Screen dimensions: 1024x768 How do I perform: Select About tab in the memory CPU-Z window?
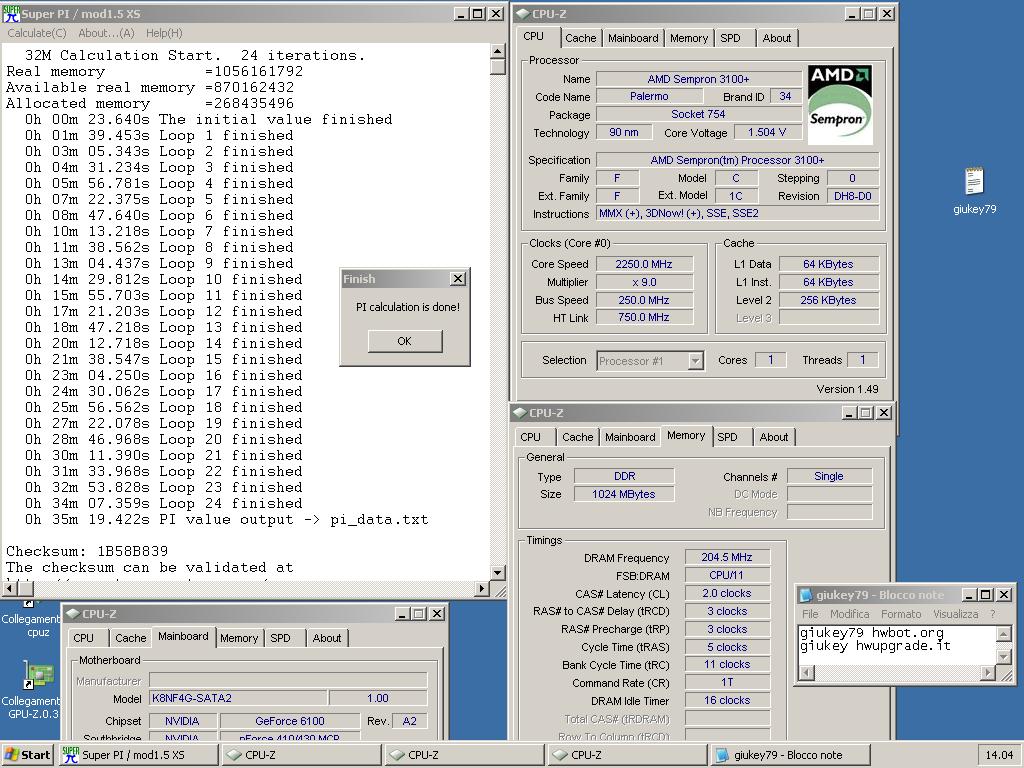pyautogui.click(x=773, y=437)
